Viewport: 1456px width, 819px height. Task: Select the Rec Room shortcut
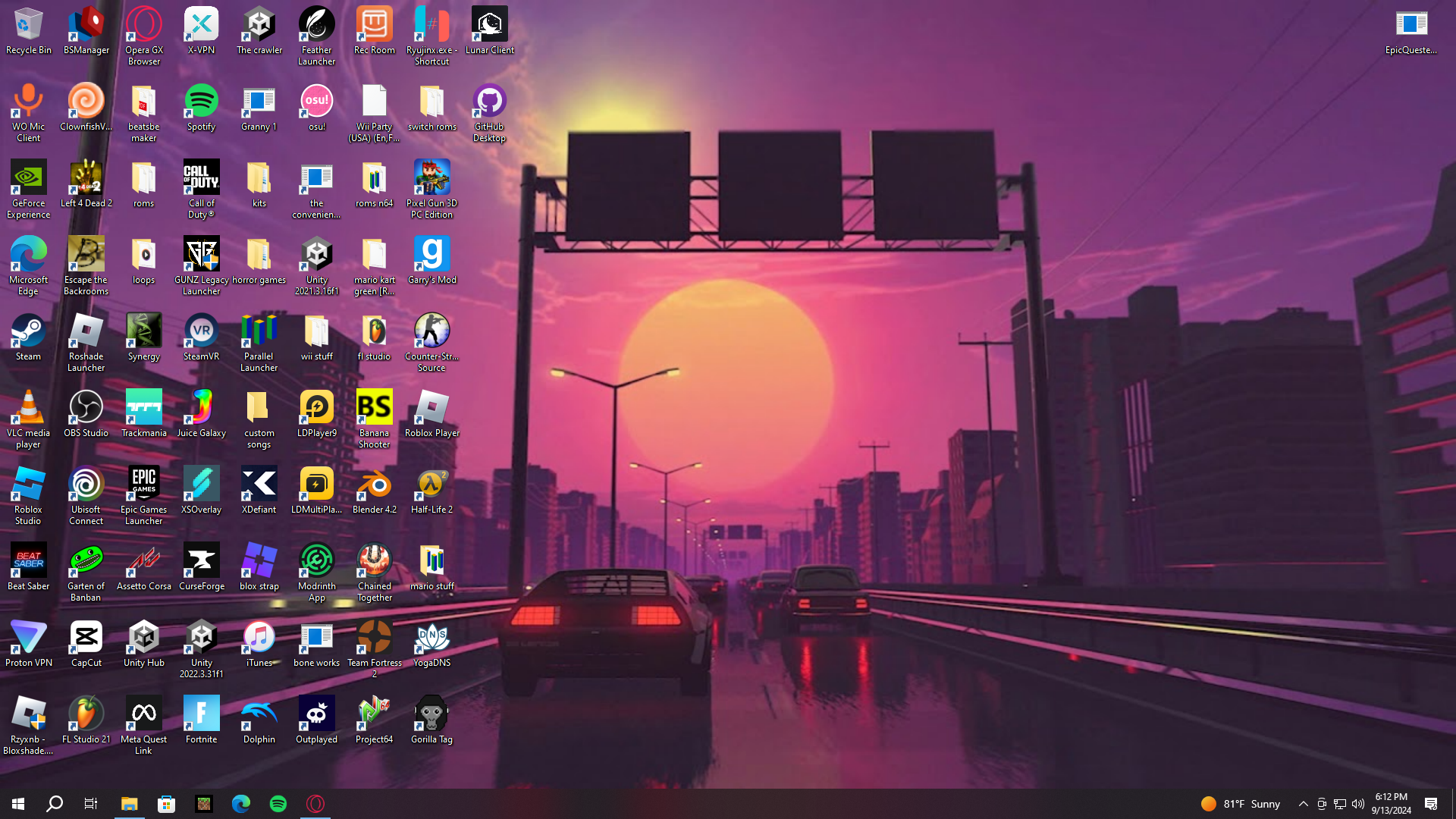(x=375, y=31)
